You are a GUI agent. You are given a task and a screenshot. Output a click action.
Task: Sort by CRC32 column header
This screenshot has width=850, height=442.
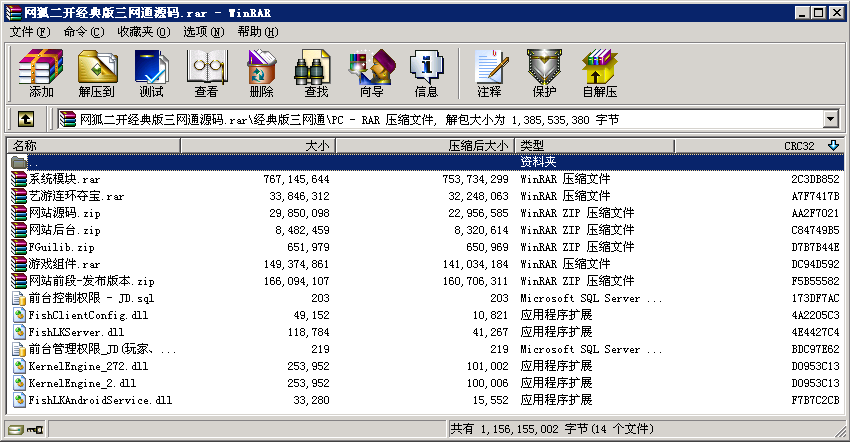point(798,146)
